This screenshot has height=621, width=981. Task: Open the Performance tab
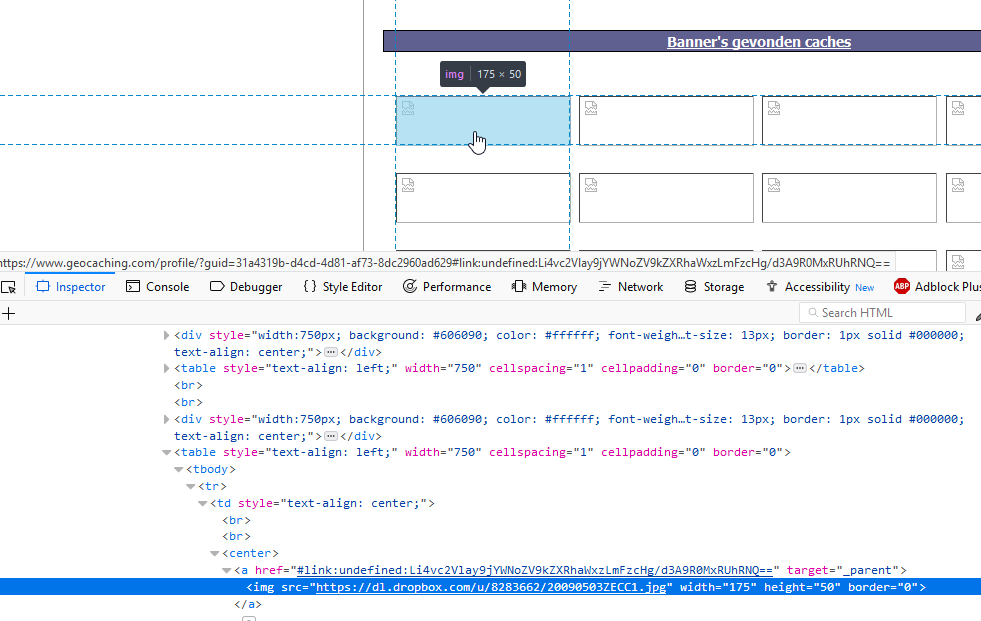(x=447, y=287)
